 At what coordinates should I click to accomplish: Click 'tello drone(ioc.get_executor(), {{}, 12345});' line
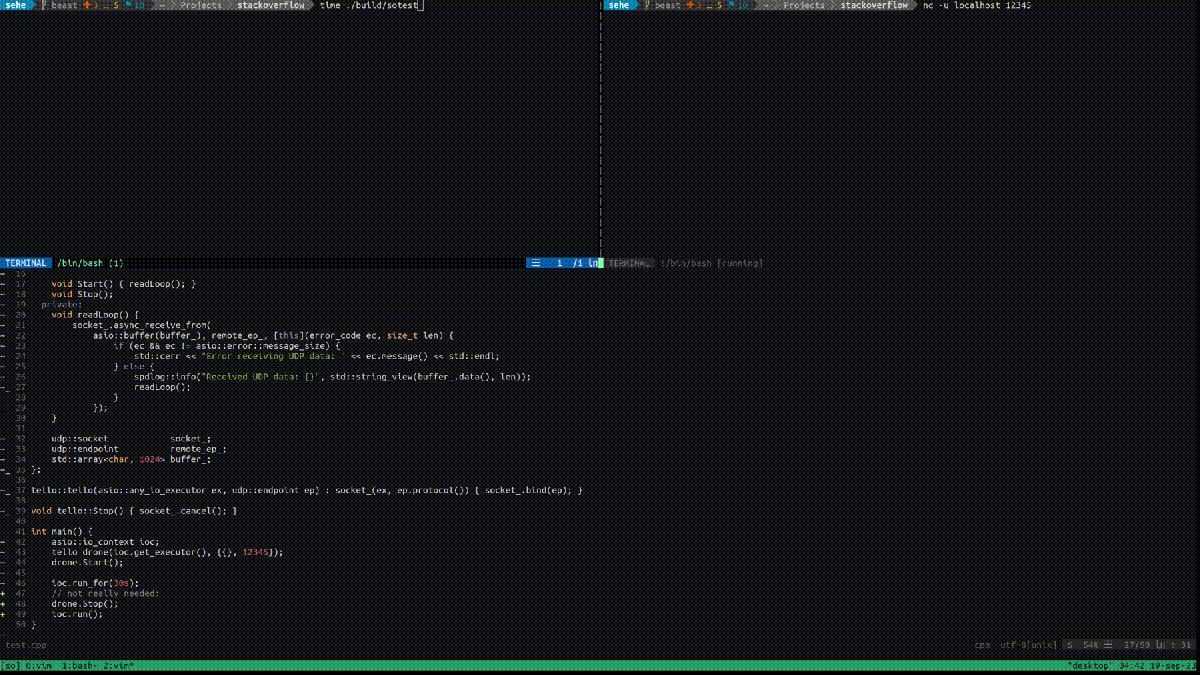coord(168,552)
